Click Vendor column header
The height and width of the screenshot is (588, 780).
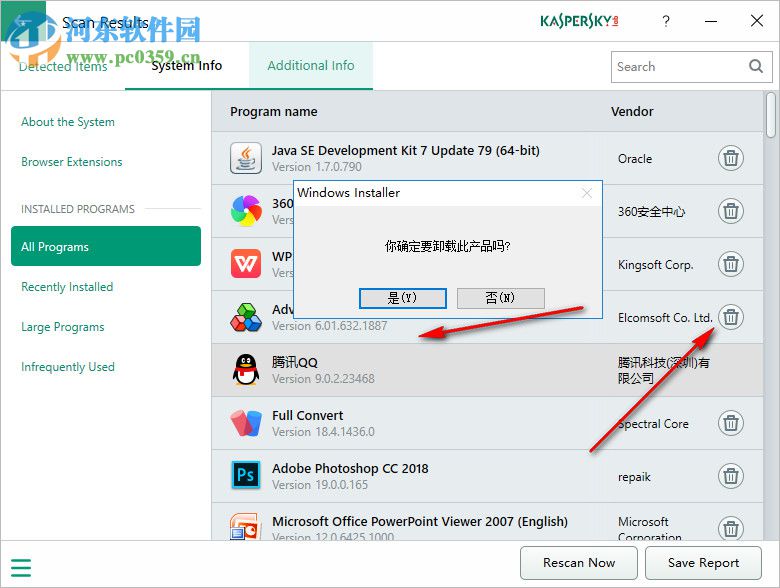coord(632,111)
